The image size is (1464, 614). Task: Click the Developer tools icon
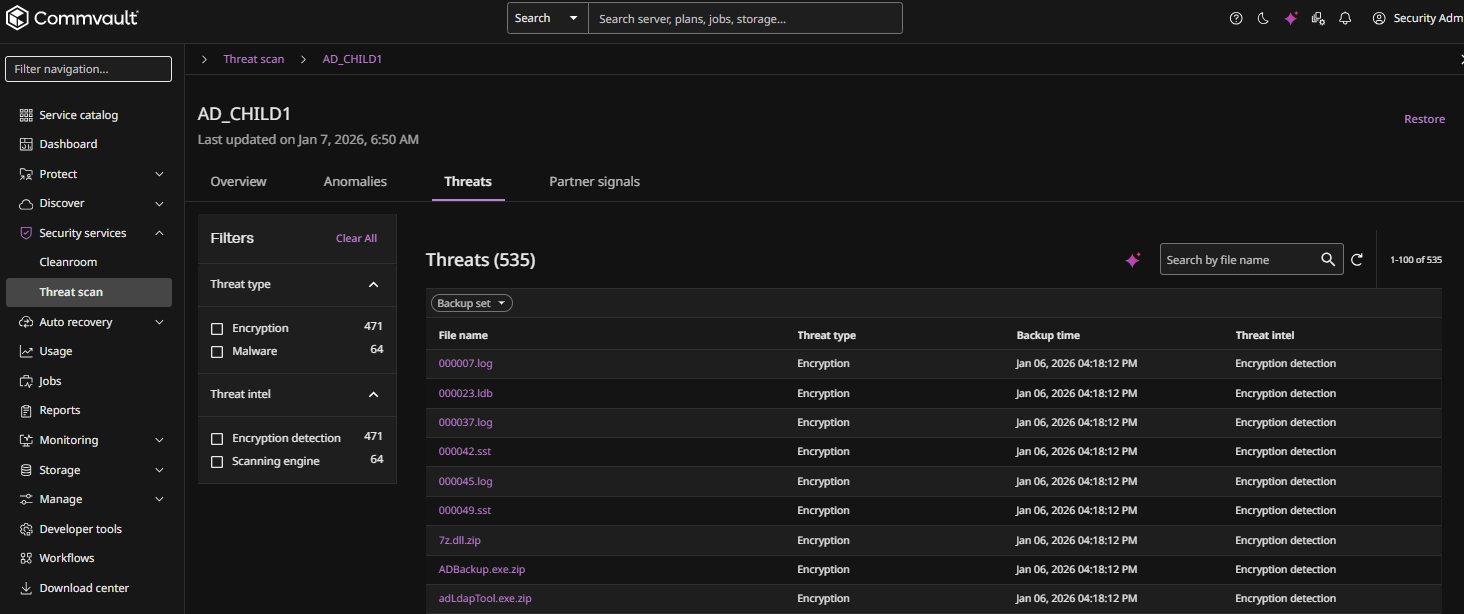tap(26, 529)
